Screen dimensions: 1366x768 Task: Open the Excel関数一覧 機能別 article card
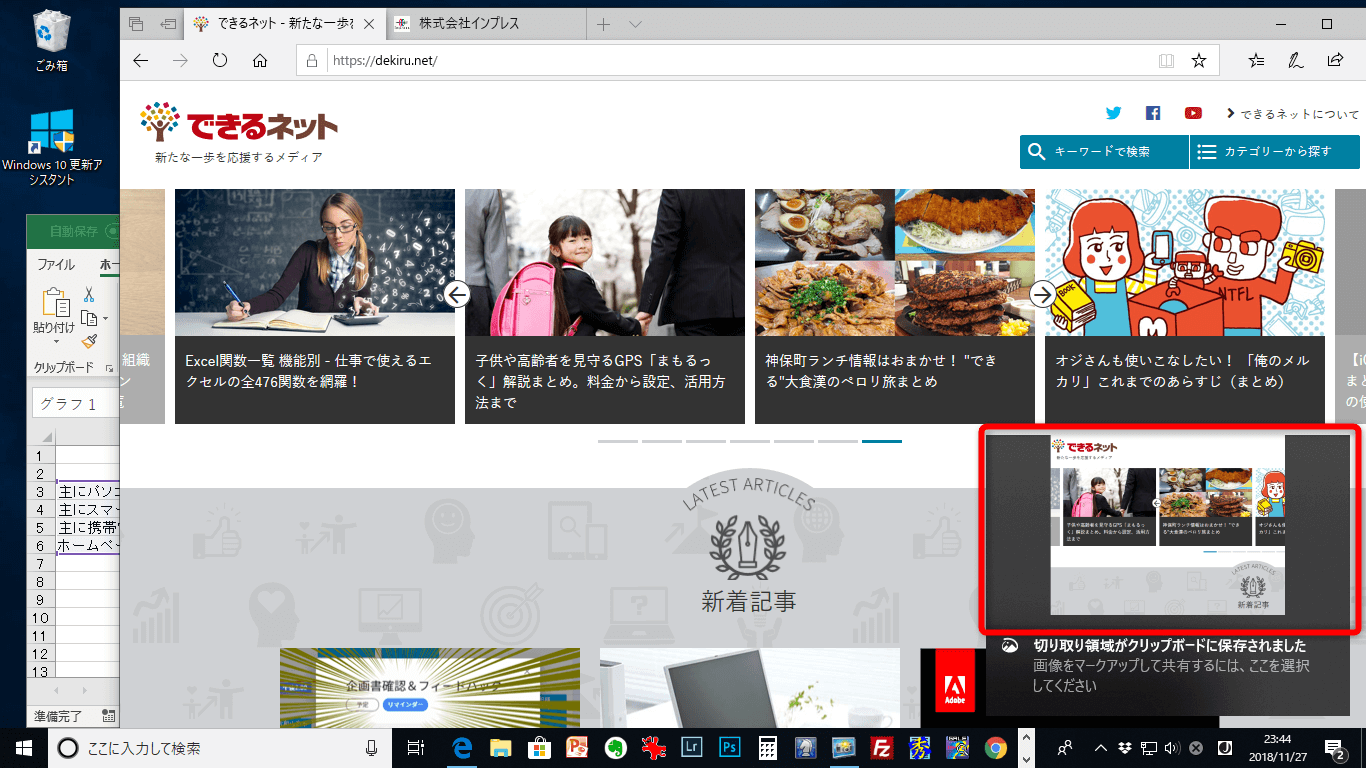pos(315,306)
